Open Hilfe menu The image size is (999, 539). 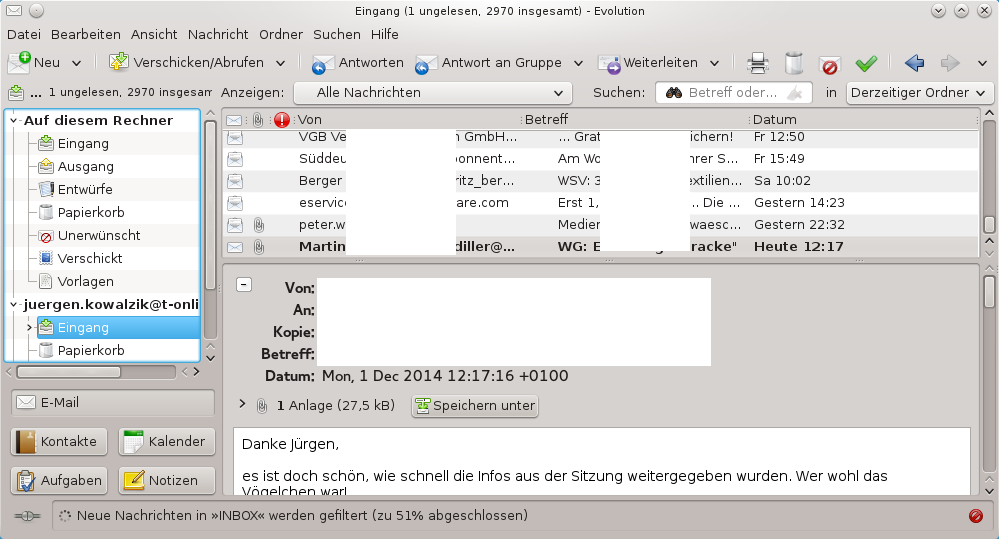[x=385, y=34]
